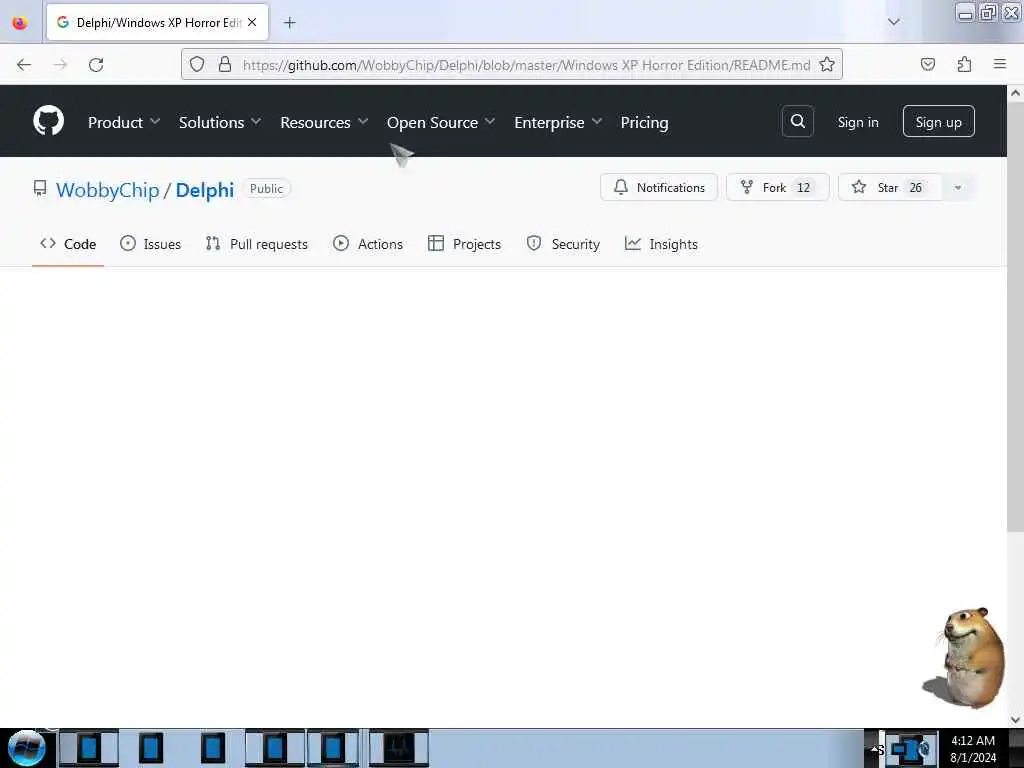Click Sign in

pos(858,122)
